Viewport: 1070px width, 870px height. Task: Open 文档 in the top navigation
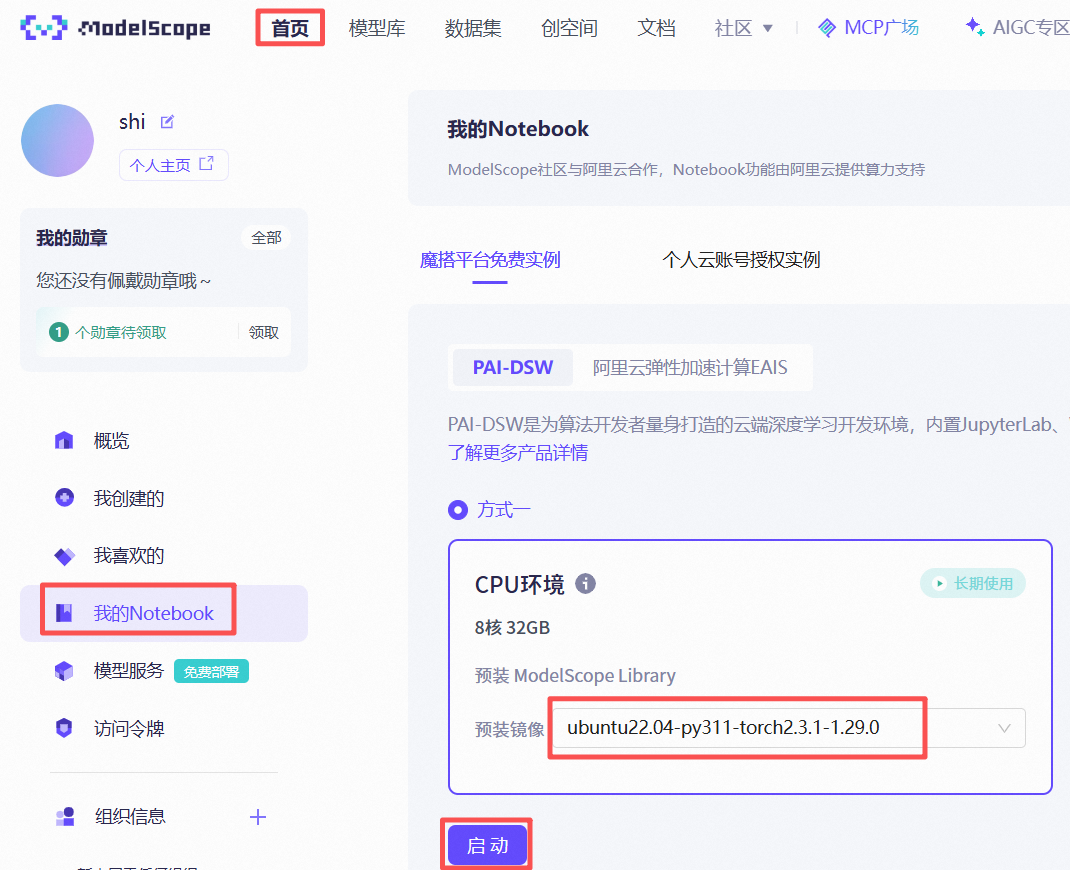pyautogui.click(x=656, y=28)
